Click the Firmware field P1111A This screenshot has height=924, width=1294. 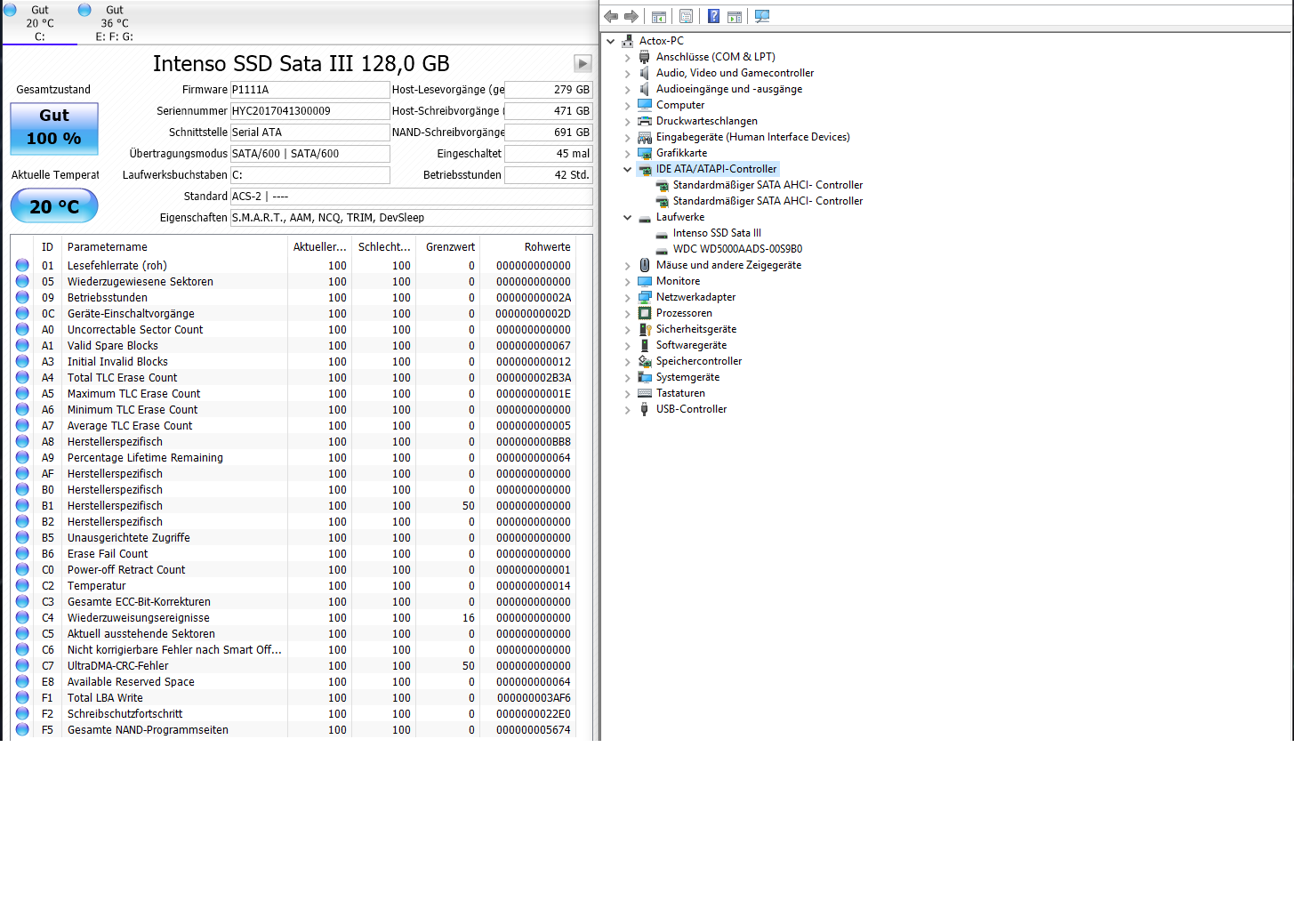tap(309, 90)
